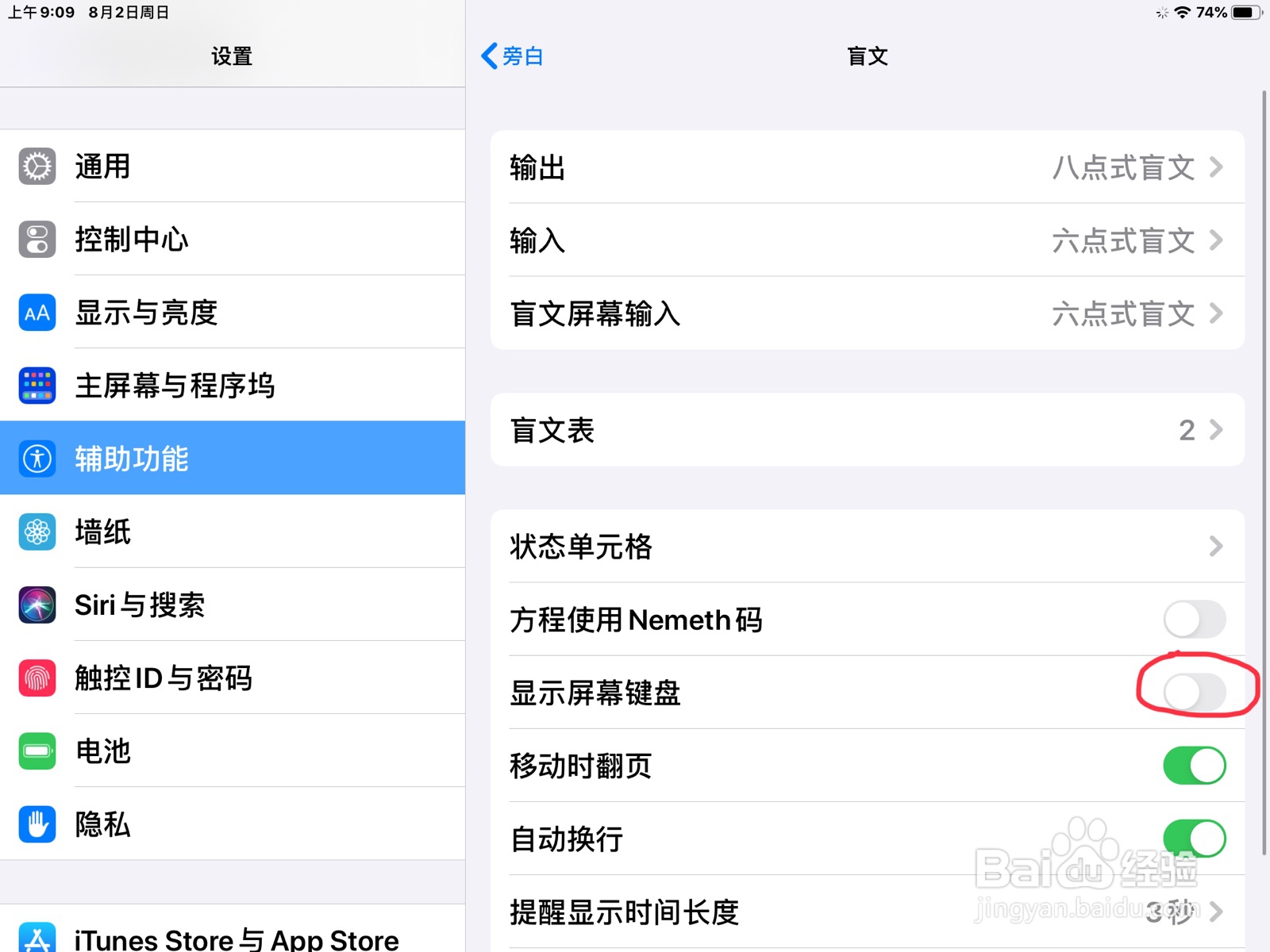The height and width of the screenshot is (952, 1270).
Task: Open 输出 八点式盲文 option
Action: tap(868, 167)
